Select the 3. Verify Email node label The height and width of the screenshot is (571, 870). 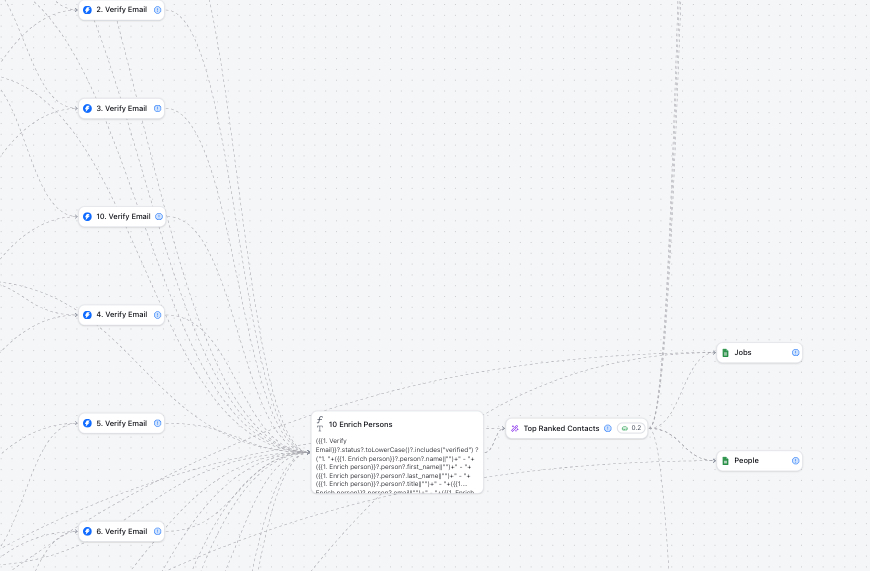point(122,108)
